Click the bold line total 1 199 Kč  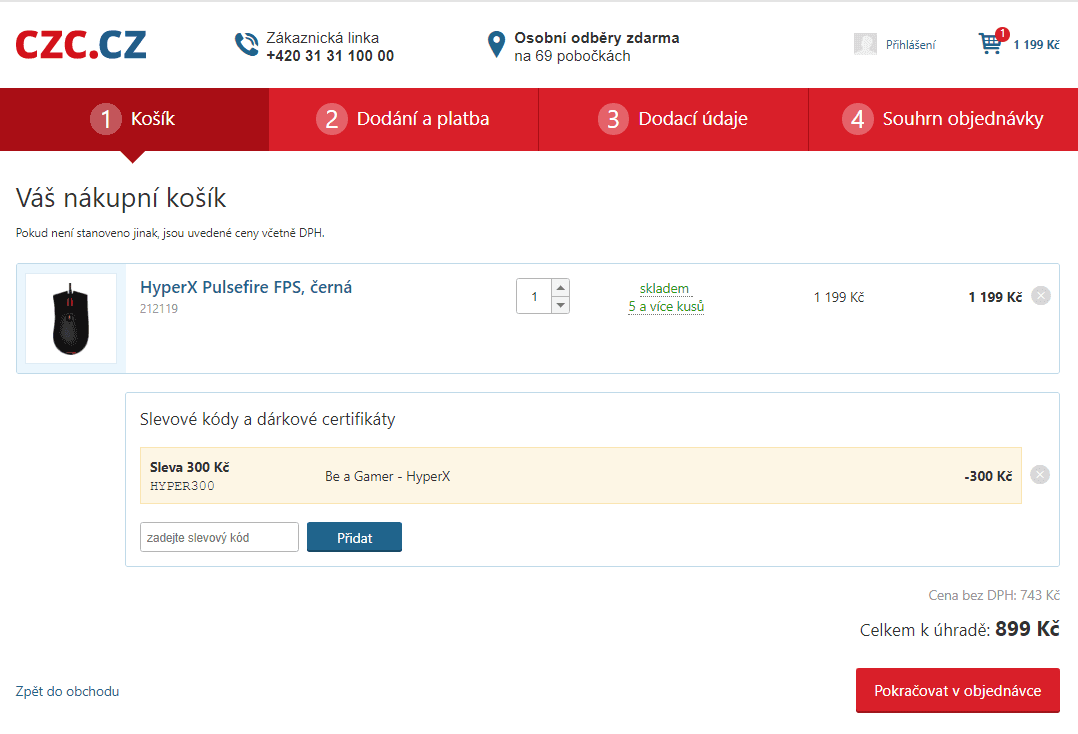(996, 297)
